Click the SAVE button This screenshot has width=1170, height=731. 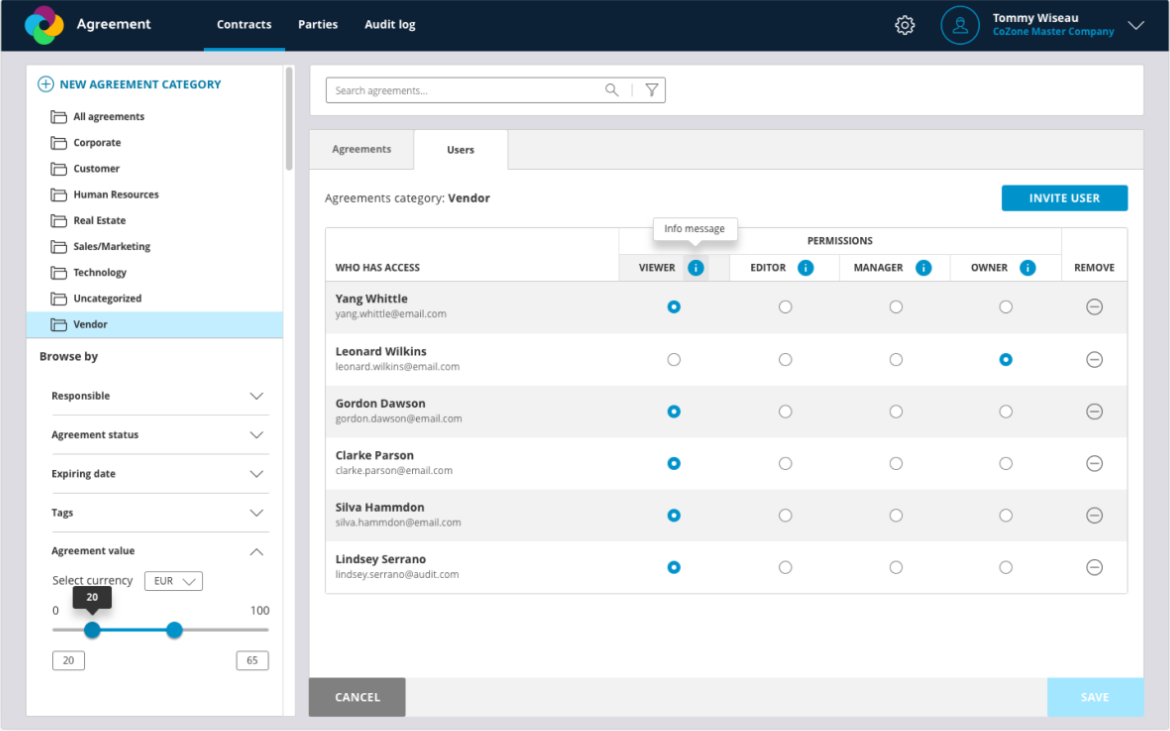coord(1095,697)
